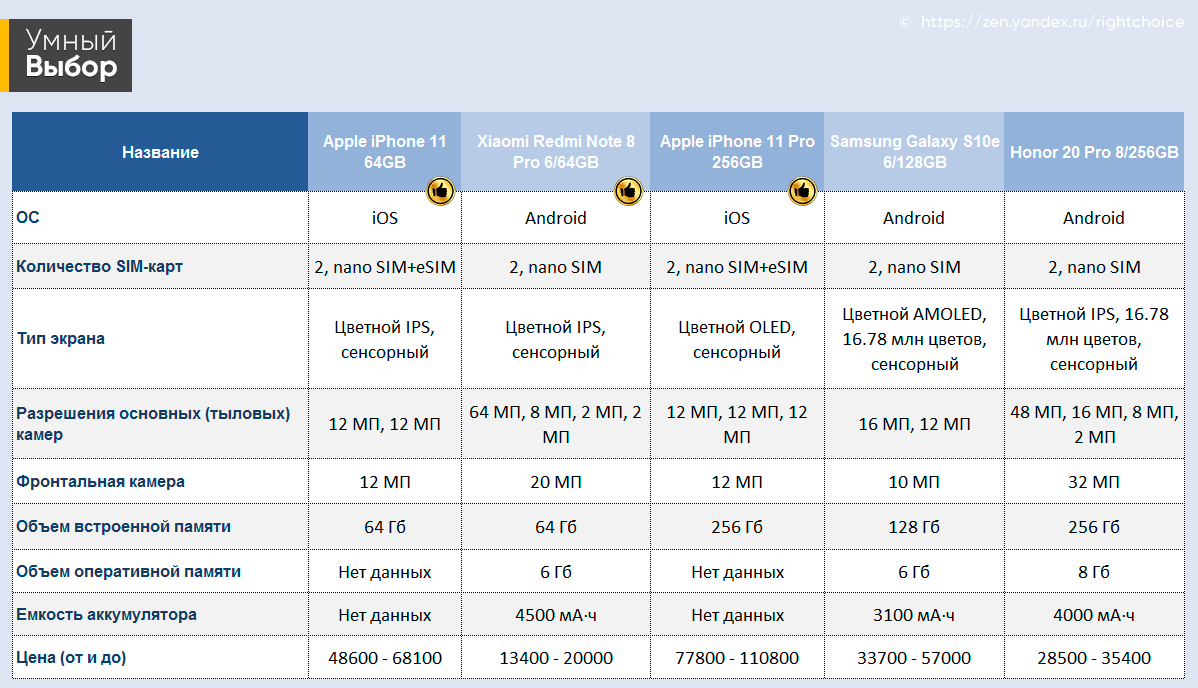Select the 8 Гб RAM cell
1198x688 pixels.
pyautogui.click(x=1094, y=572)
